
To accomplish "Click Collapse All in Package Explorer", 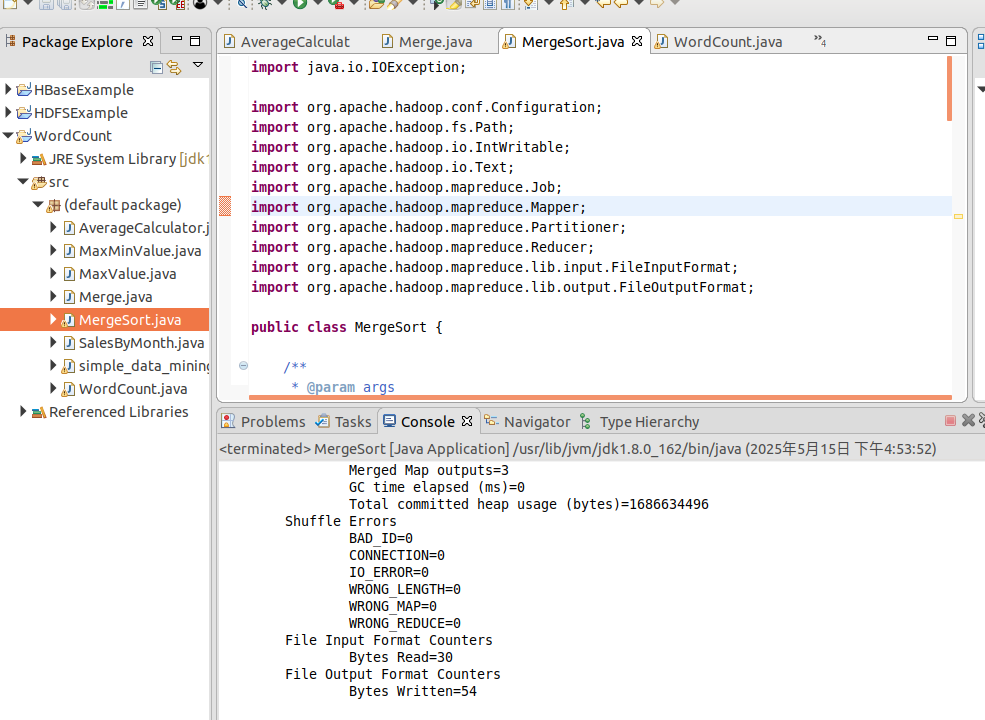I will pyautogui.click(x=156, y=67).
